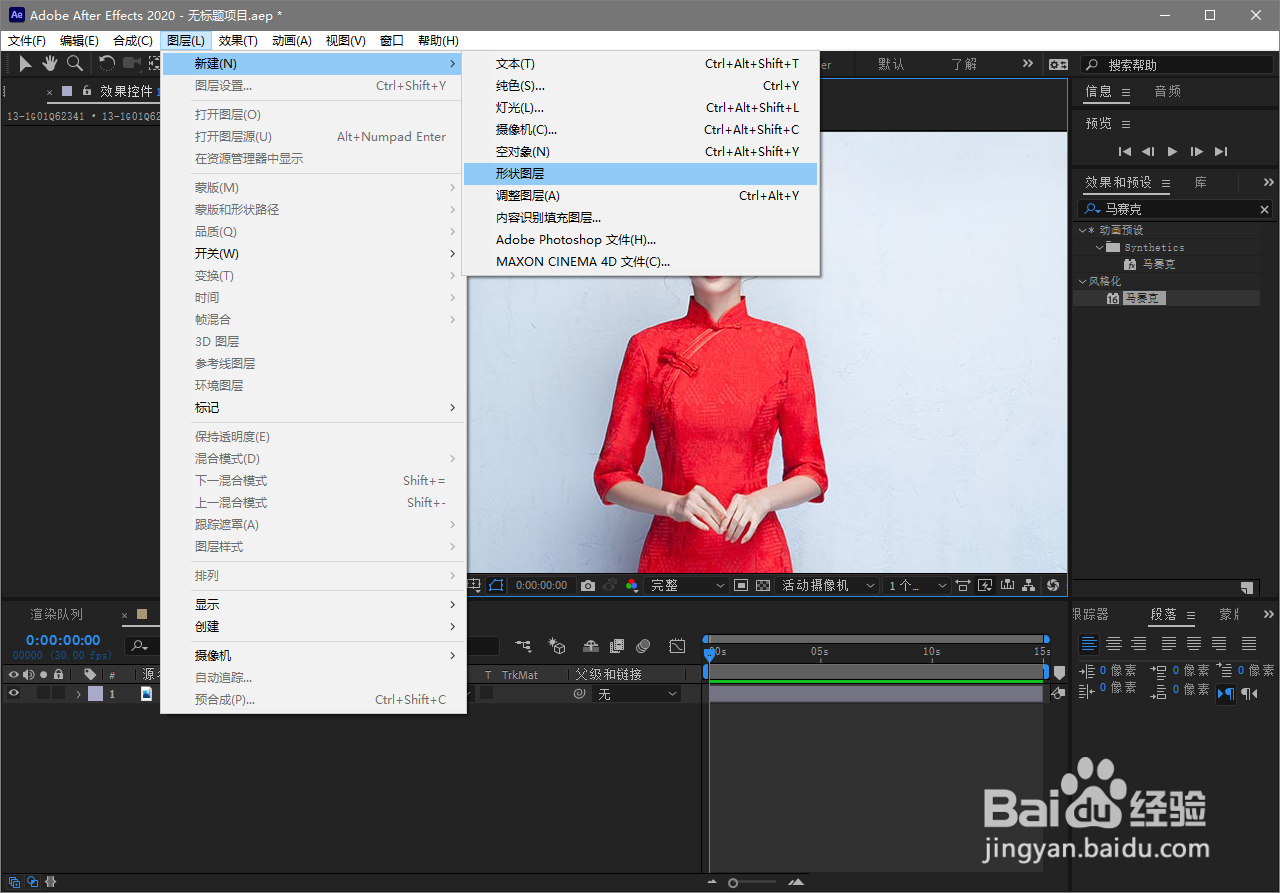Open the 1个 view layout dropdown
1280x893 pixels.
click(917, 586)
